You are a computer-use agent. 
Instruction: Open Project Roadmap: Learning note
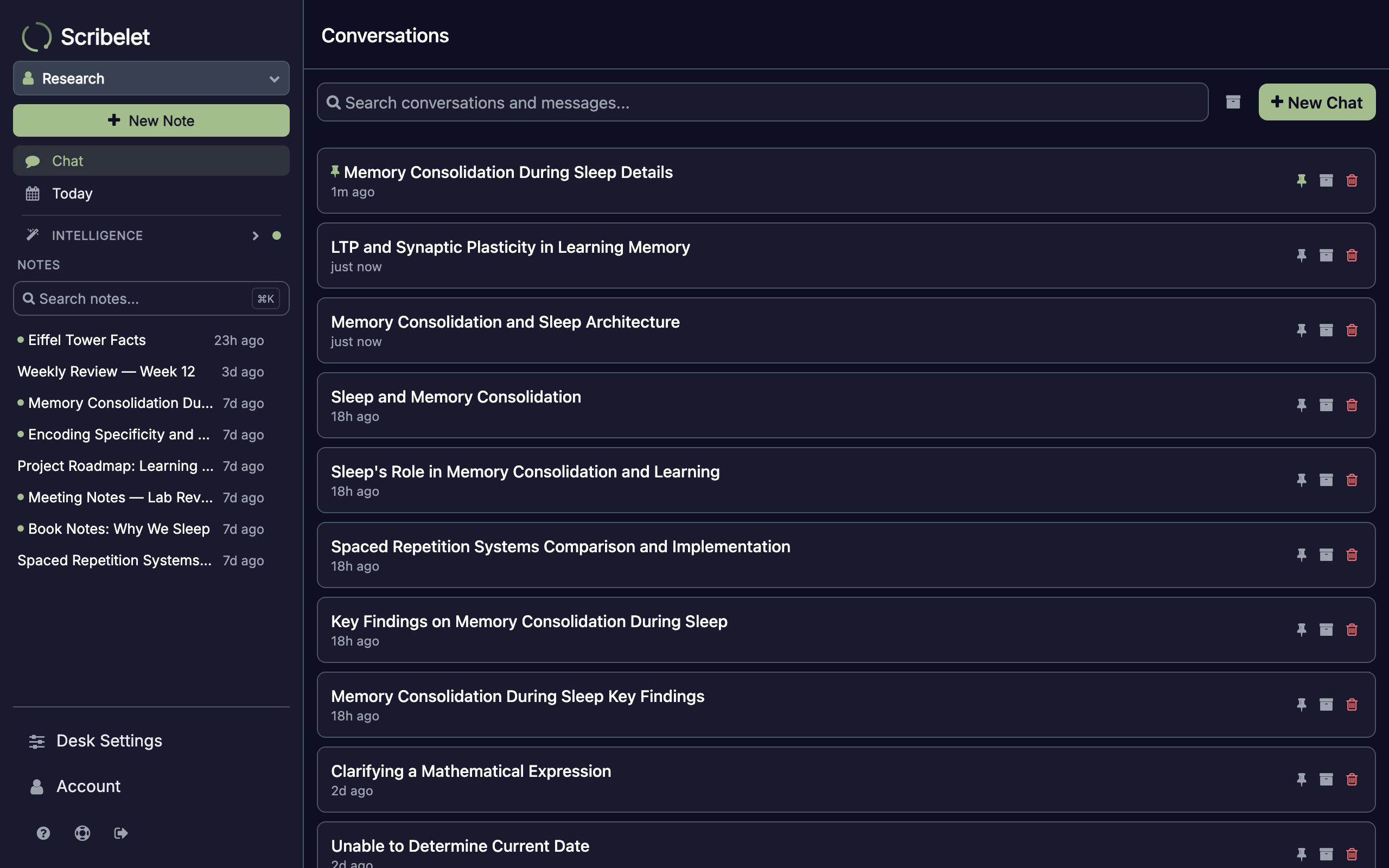[x=141, y=465]
